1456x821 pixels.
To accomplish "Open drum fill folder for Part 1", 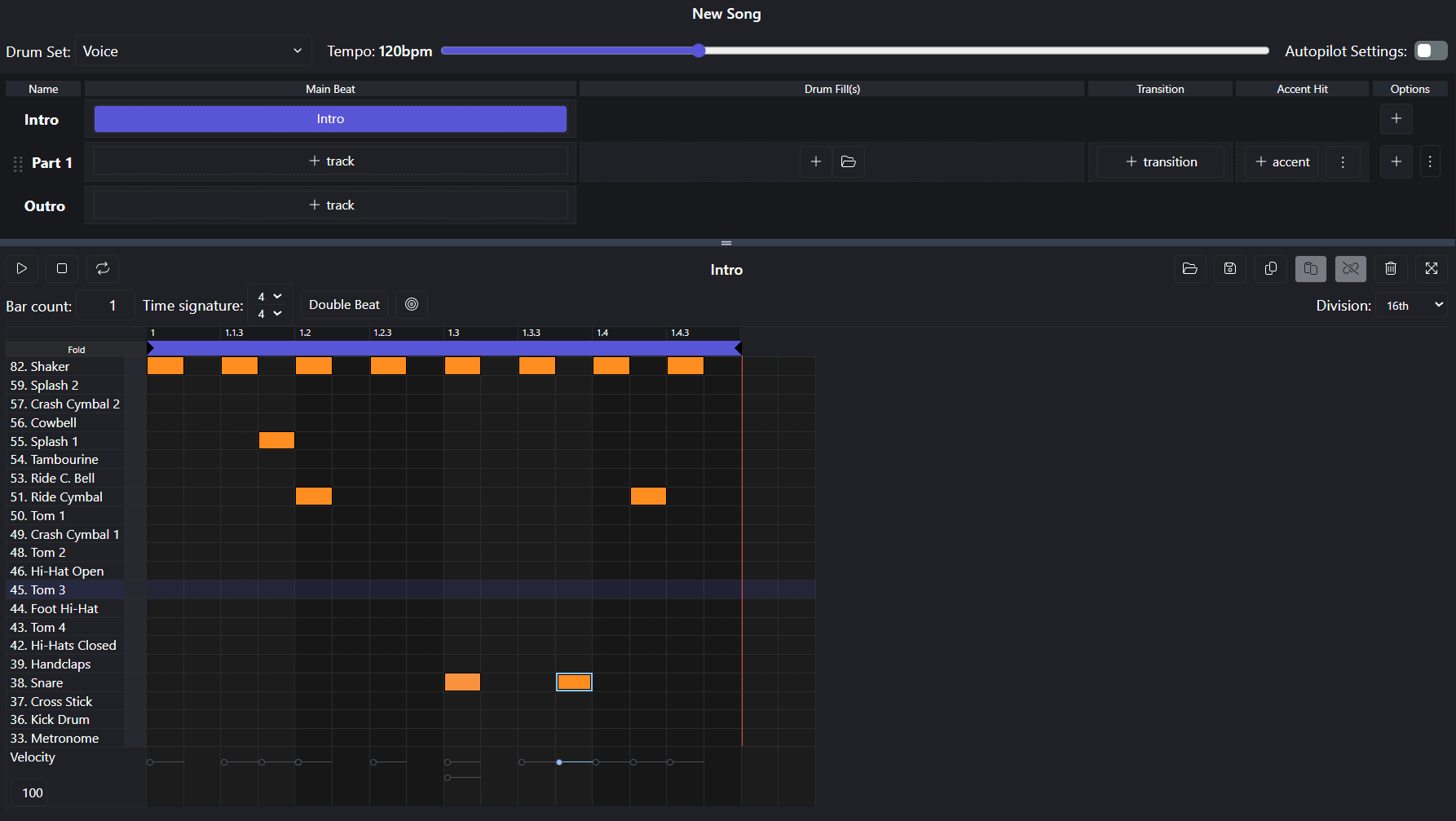I will (x=849, y=161).
